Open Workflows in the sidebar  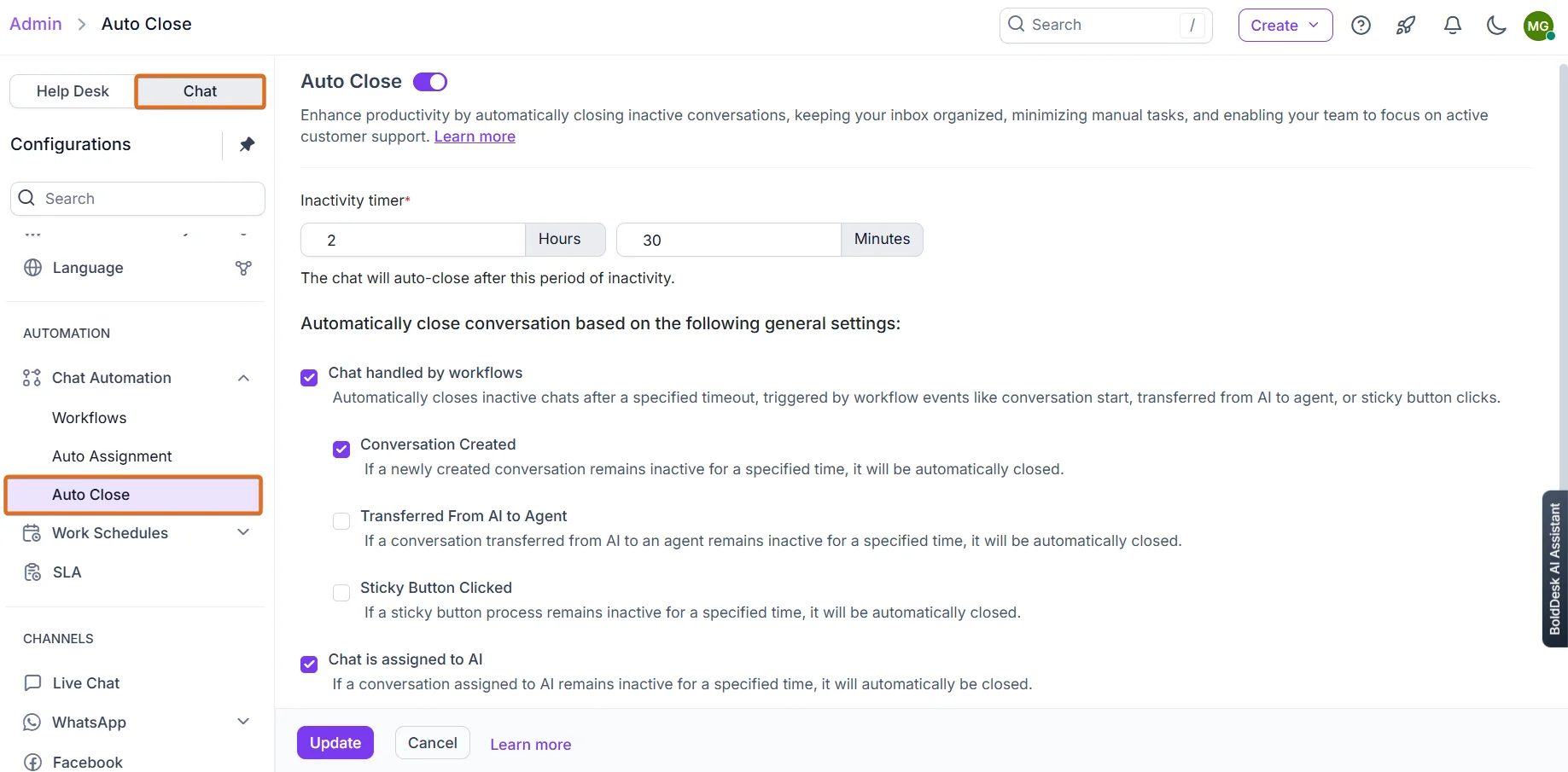coord(89,418)
